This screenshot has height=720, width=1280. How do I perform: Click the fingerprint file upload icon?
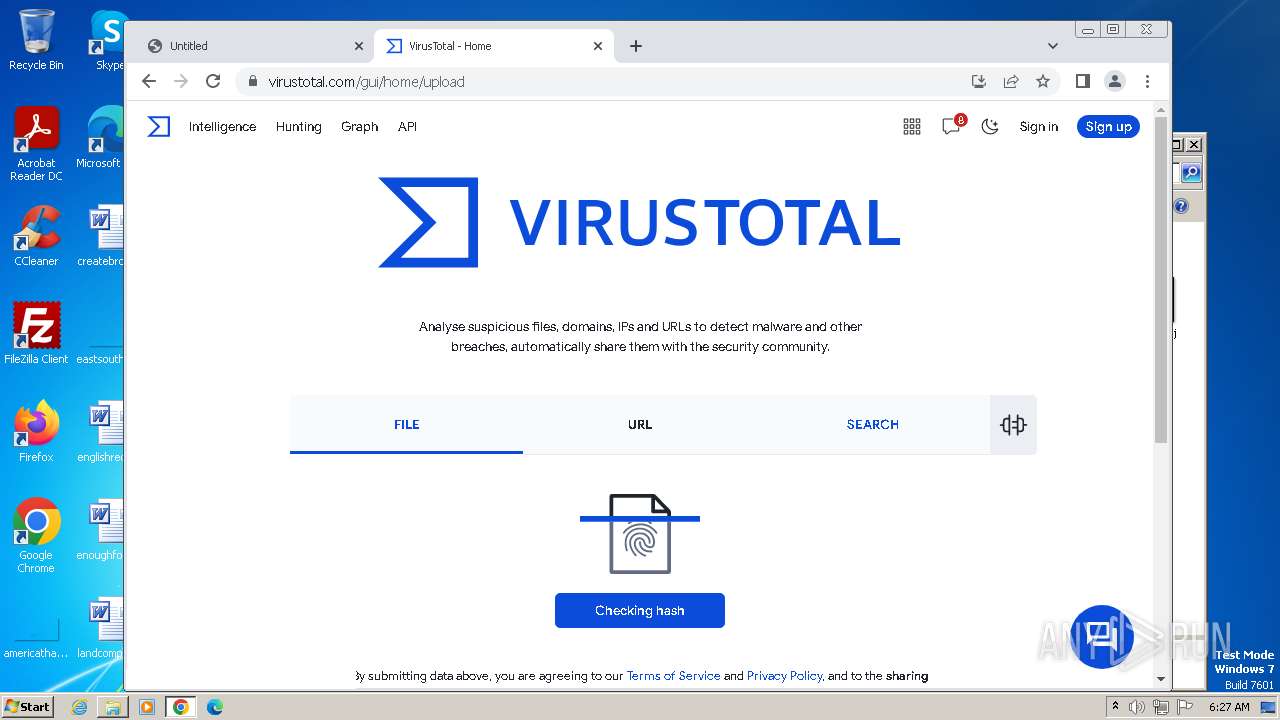pos(640,534)
